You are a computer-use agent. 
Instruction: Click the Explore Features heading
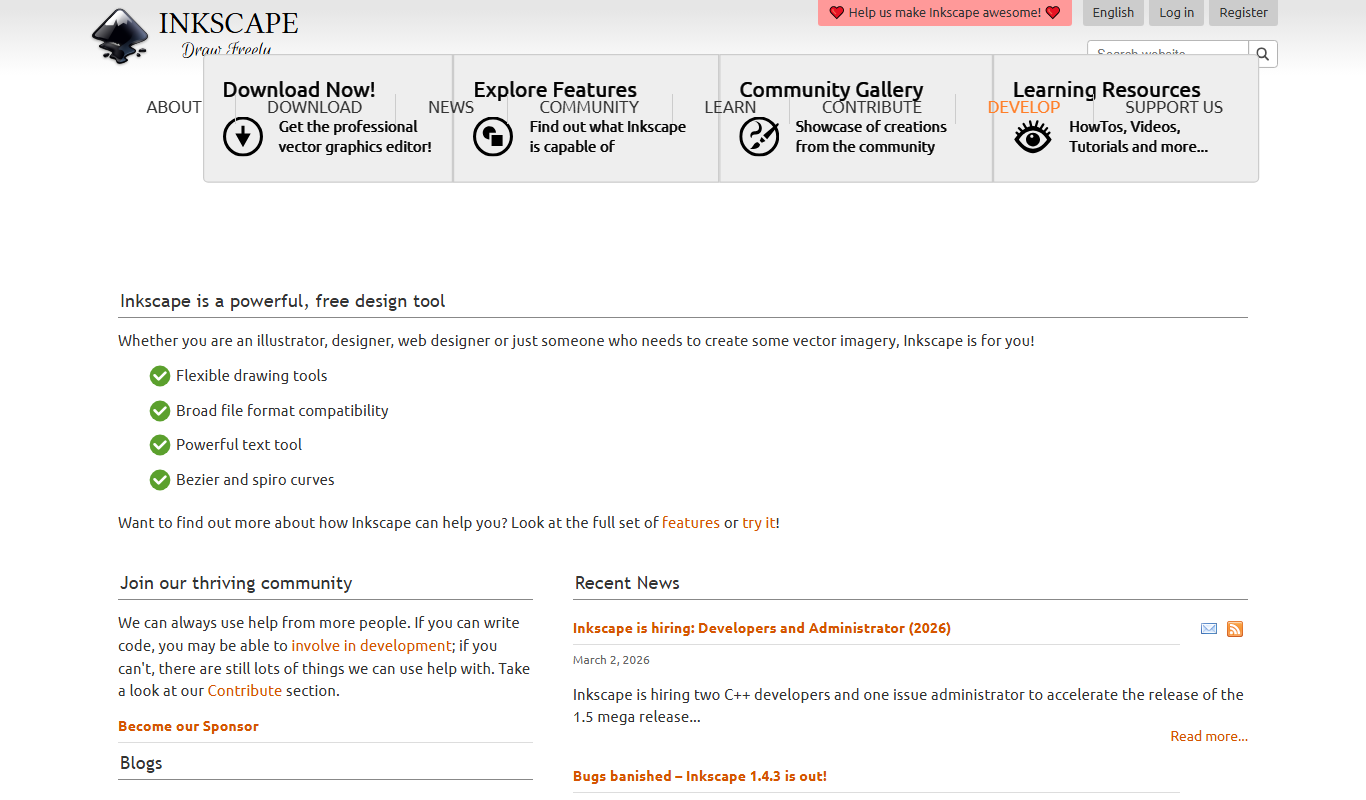click(555, 90)
